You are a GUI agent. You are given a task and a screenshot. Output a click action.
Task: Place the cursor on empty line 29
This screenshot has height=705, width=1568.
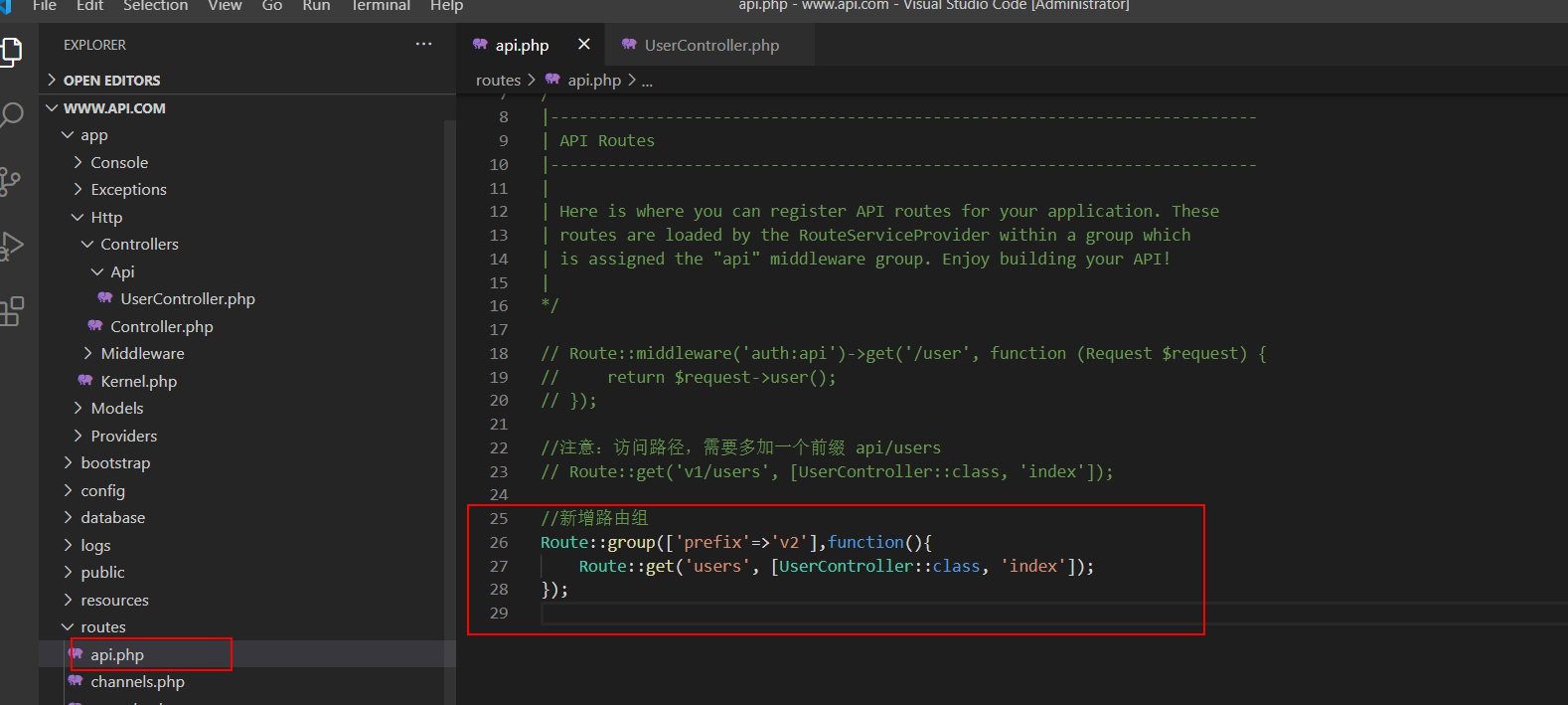click(x=1053, y=613)
